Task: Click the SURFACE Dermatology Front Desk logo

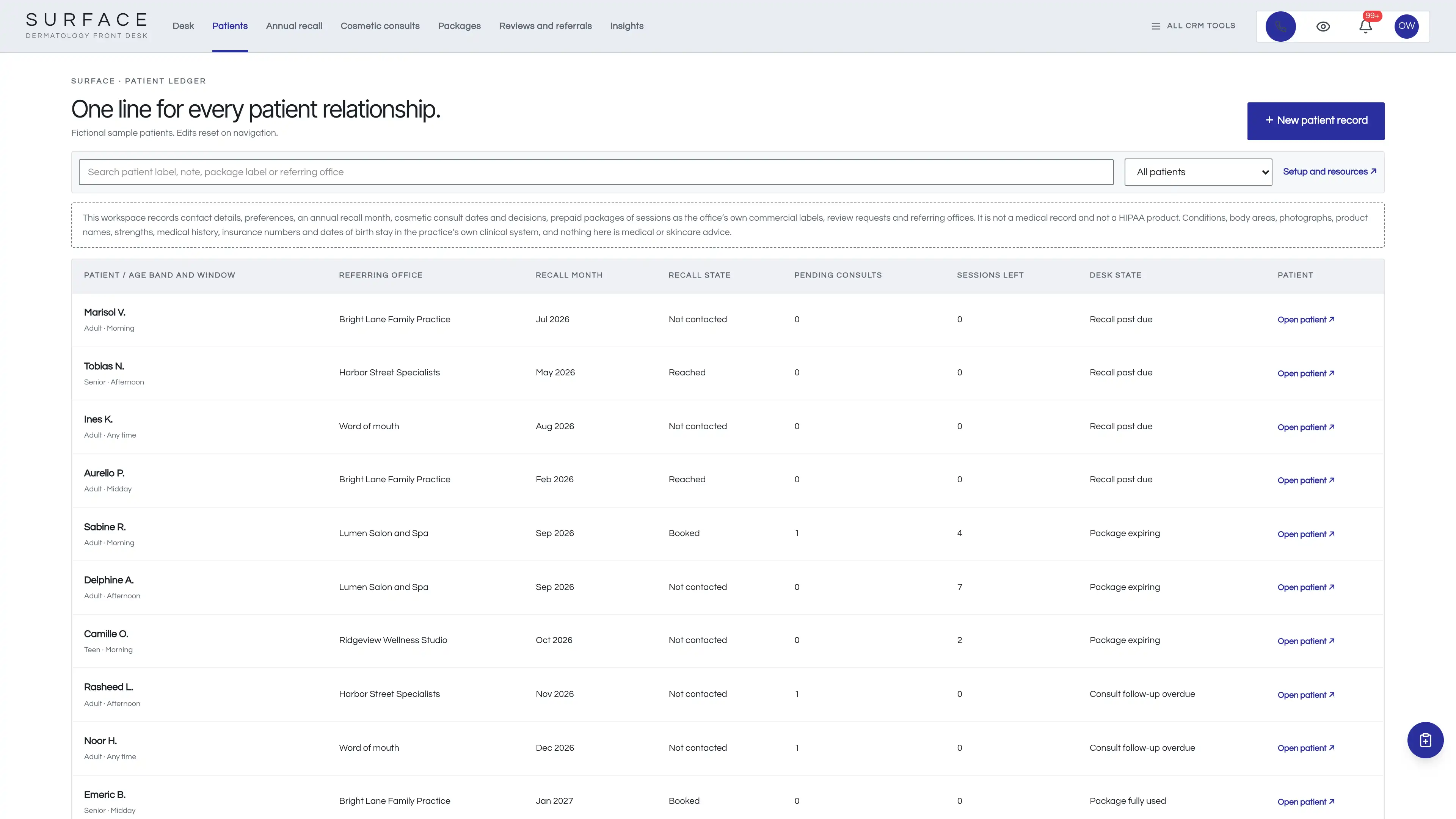Action: [x=86, y=26]
